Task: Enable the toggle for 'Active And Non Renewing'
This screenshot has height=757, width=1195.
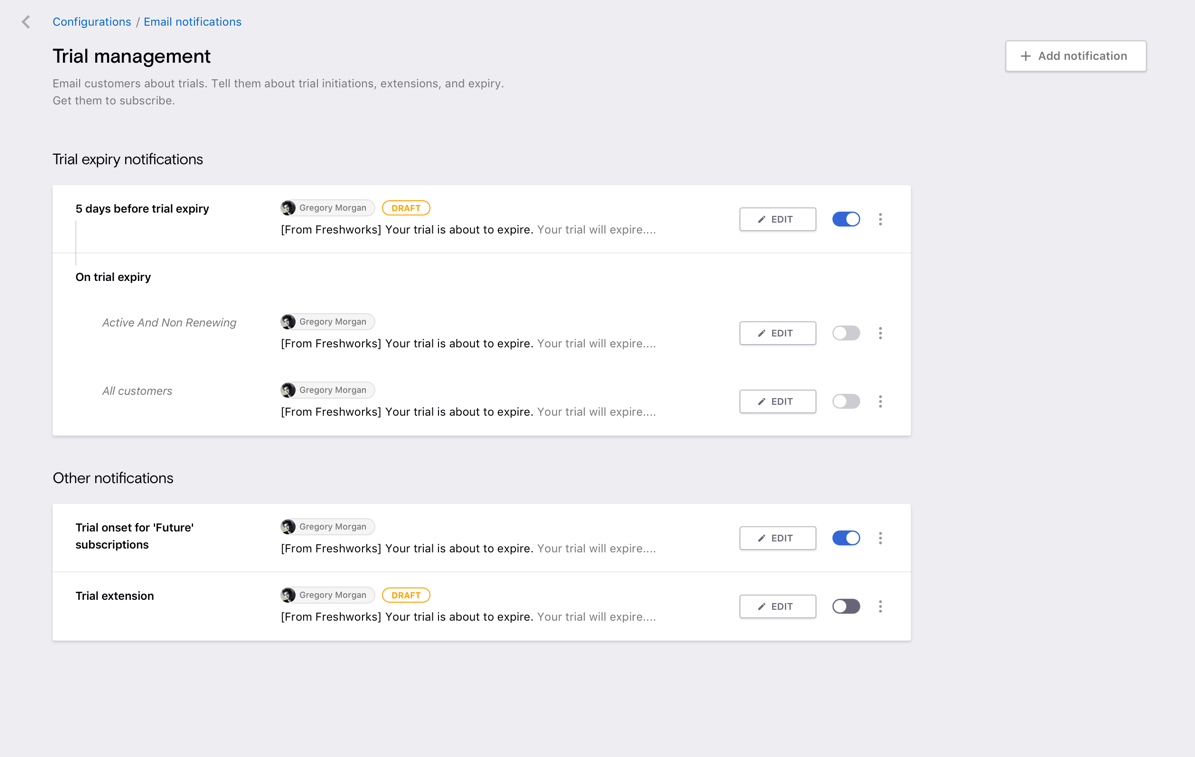Action: (x=845, y=333)
